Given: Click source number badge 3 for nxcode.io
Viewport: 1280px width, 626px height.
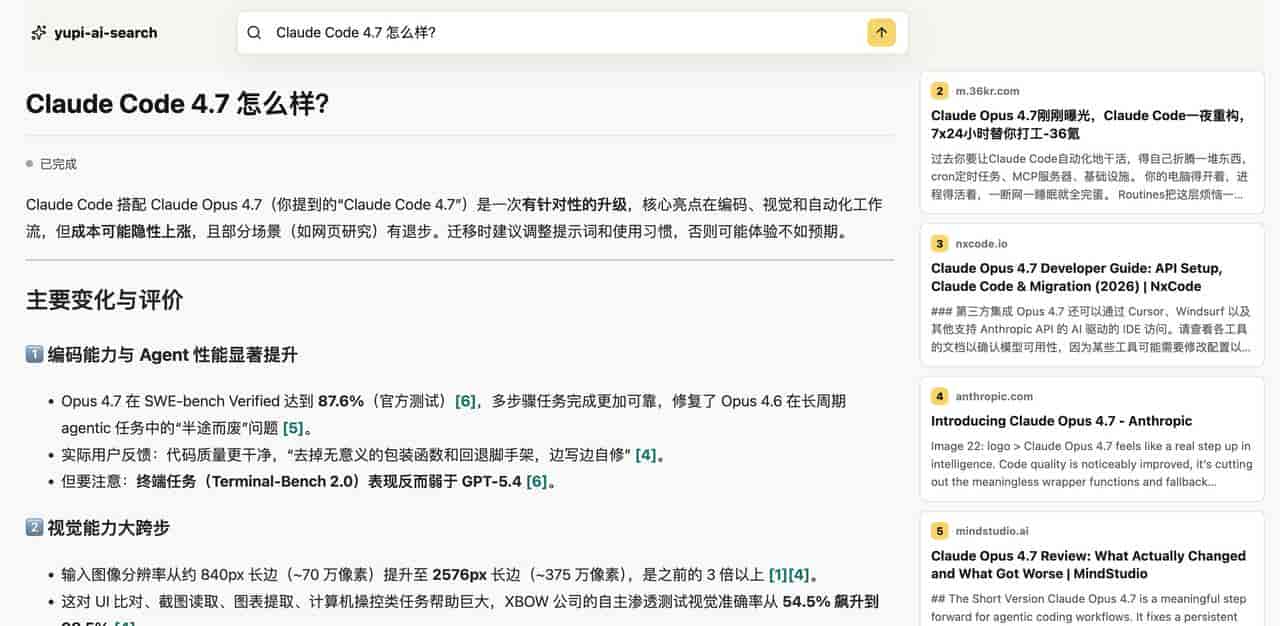Looking at the screenshot, I should pyautogui.click(x=939, y=243).
